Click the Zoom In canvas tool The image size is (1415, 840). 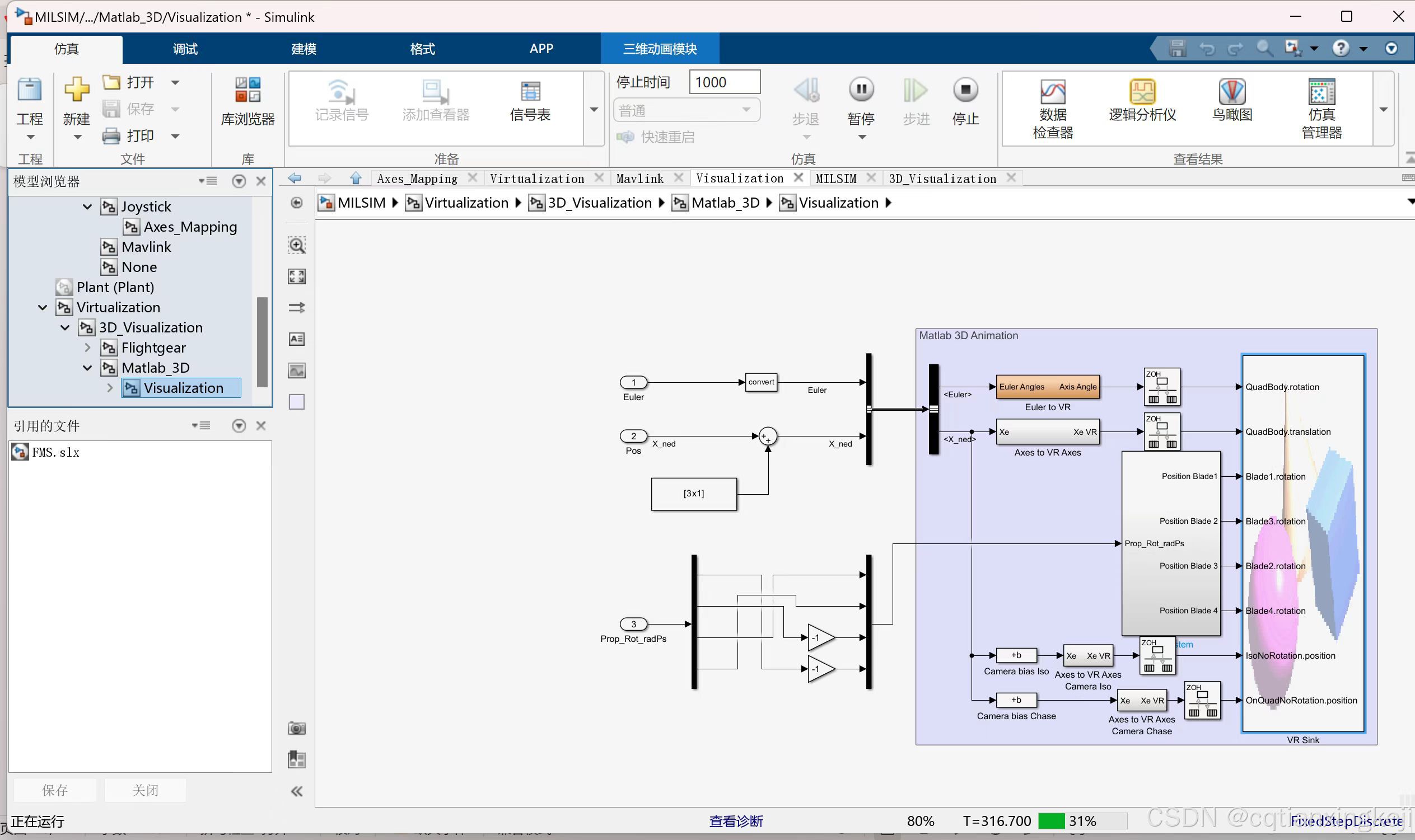click(x=297, y=245)
